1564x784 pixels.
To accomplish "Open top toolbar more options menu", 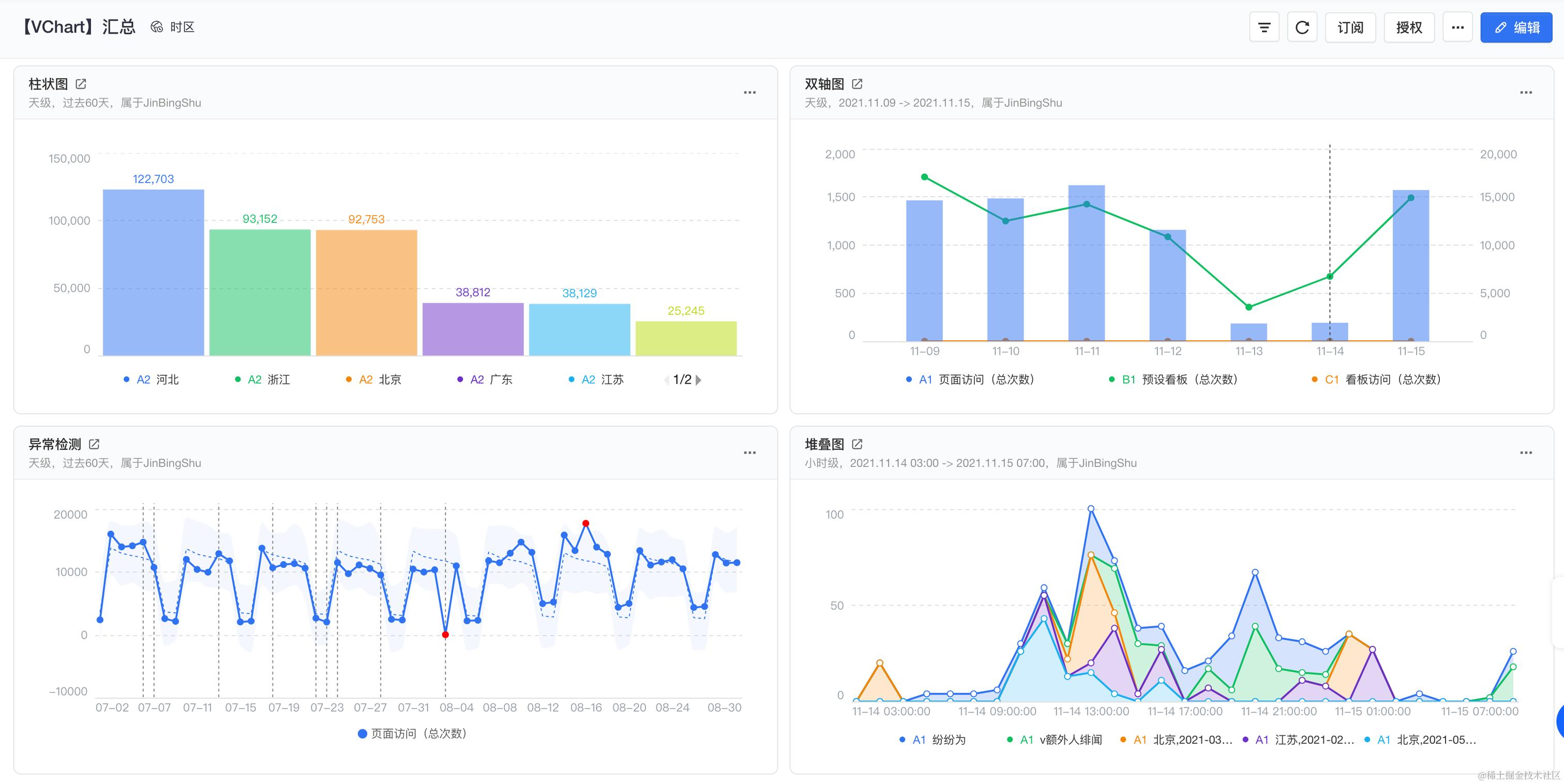I will click(1457, 27).
